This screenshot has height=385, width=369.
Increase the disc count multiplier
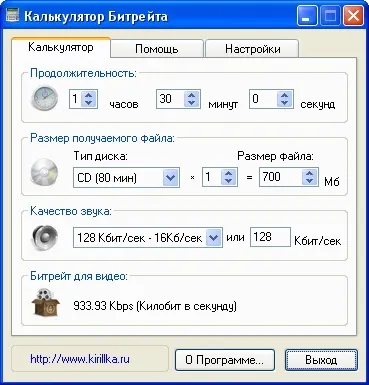(228, 173)
